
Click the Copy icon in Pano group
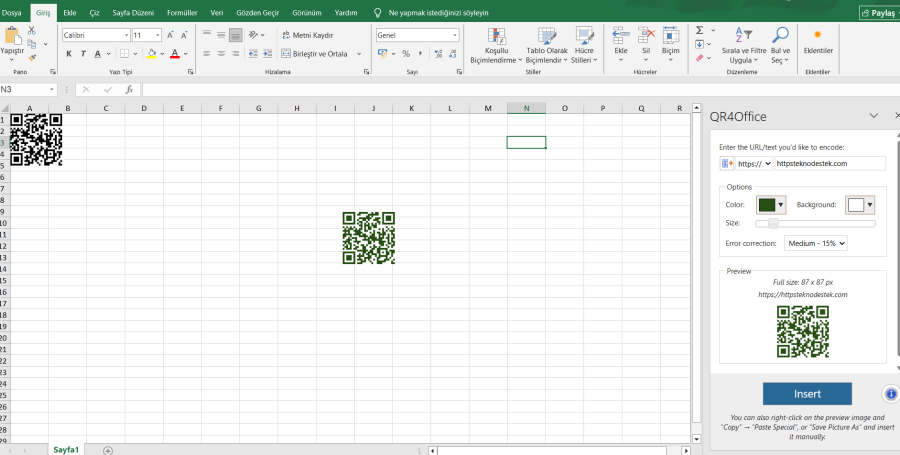pyautogui.click(x=32, y=44)
